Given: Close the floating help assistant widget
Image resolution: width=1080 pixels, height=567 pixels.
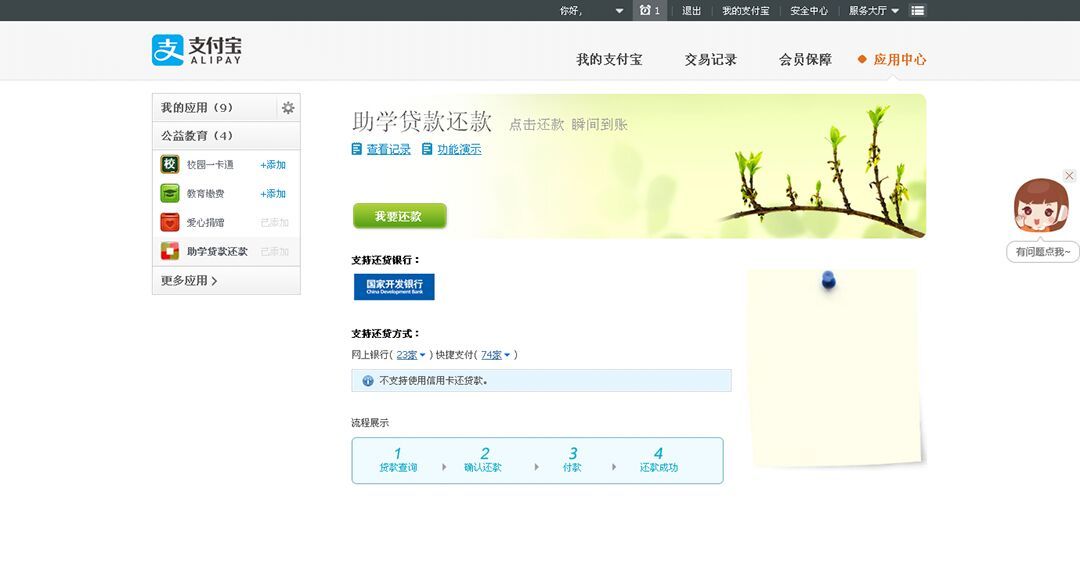Looking at the screenshot, I should (1069, 176).
